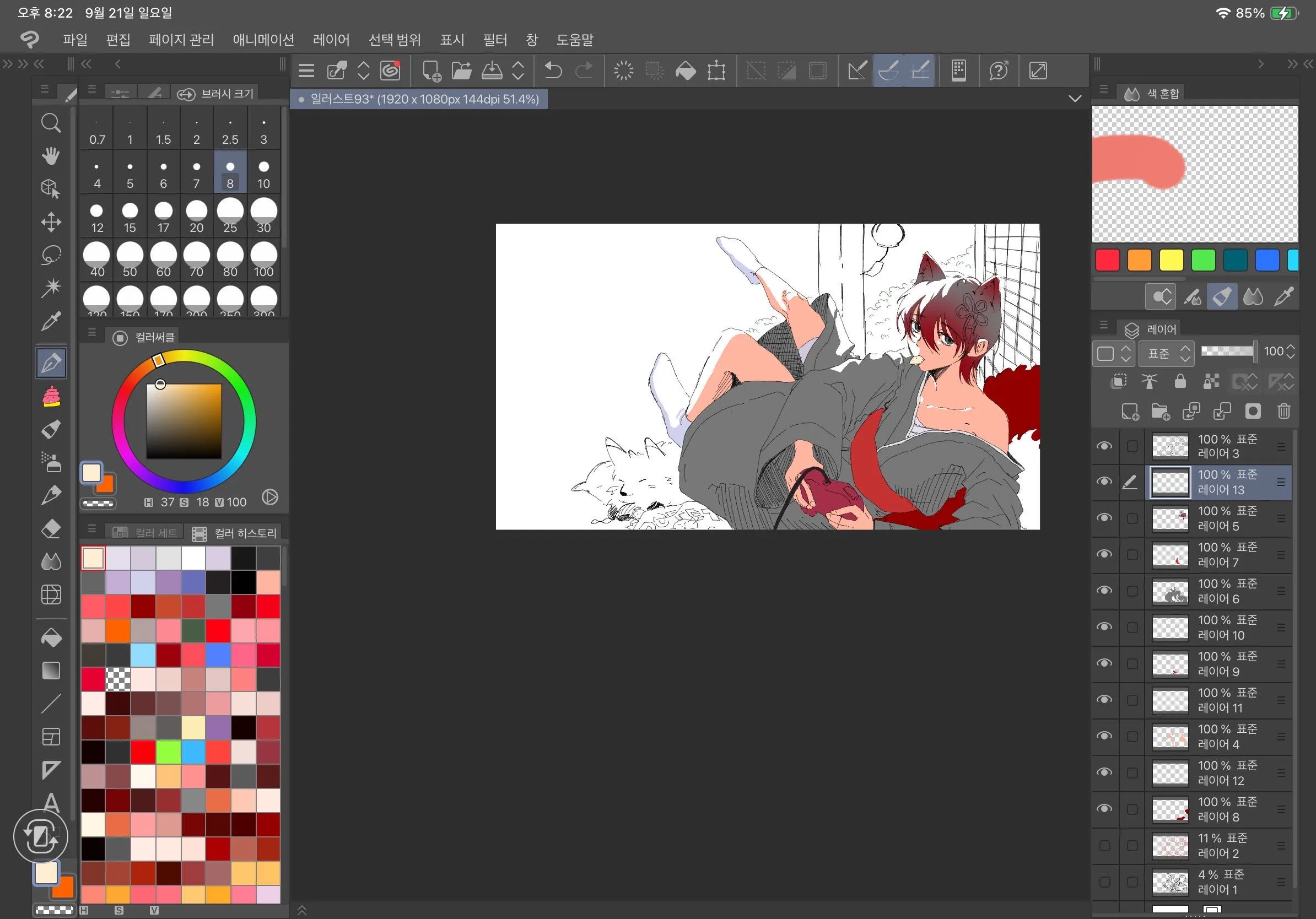Select the Zoom magnifier tool

point(51,123)
